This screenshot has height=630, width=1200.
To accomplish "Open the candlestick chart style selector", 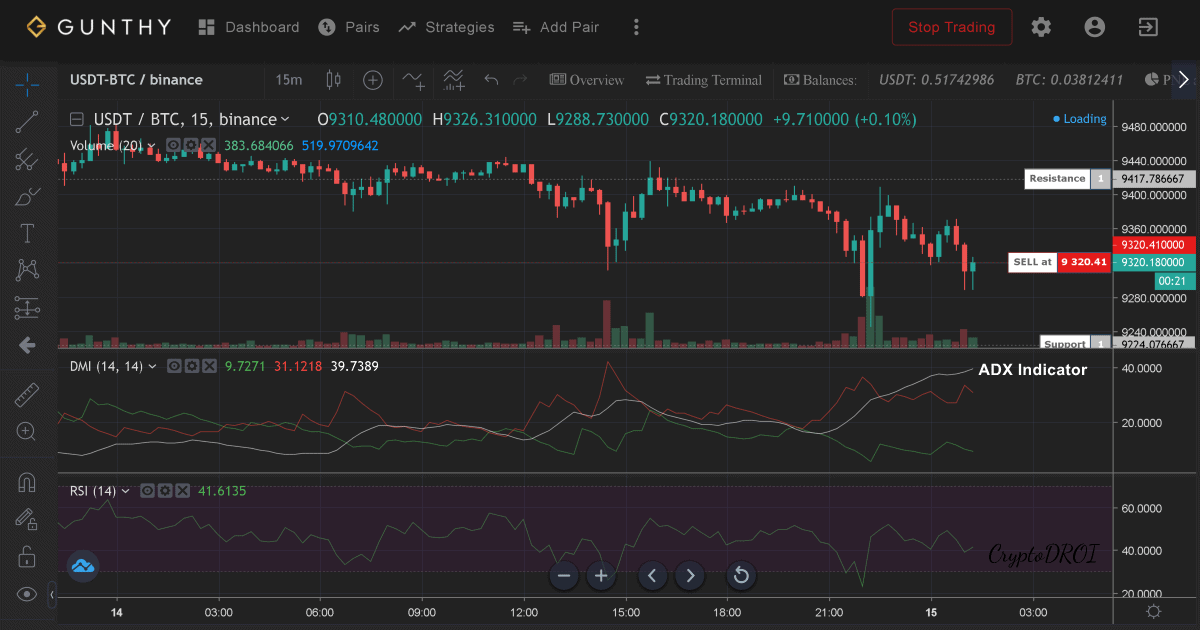I will (x=333, y=80).
